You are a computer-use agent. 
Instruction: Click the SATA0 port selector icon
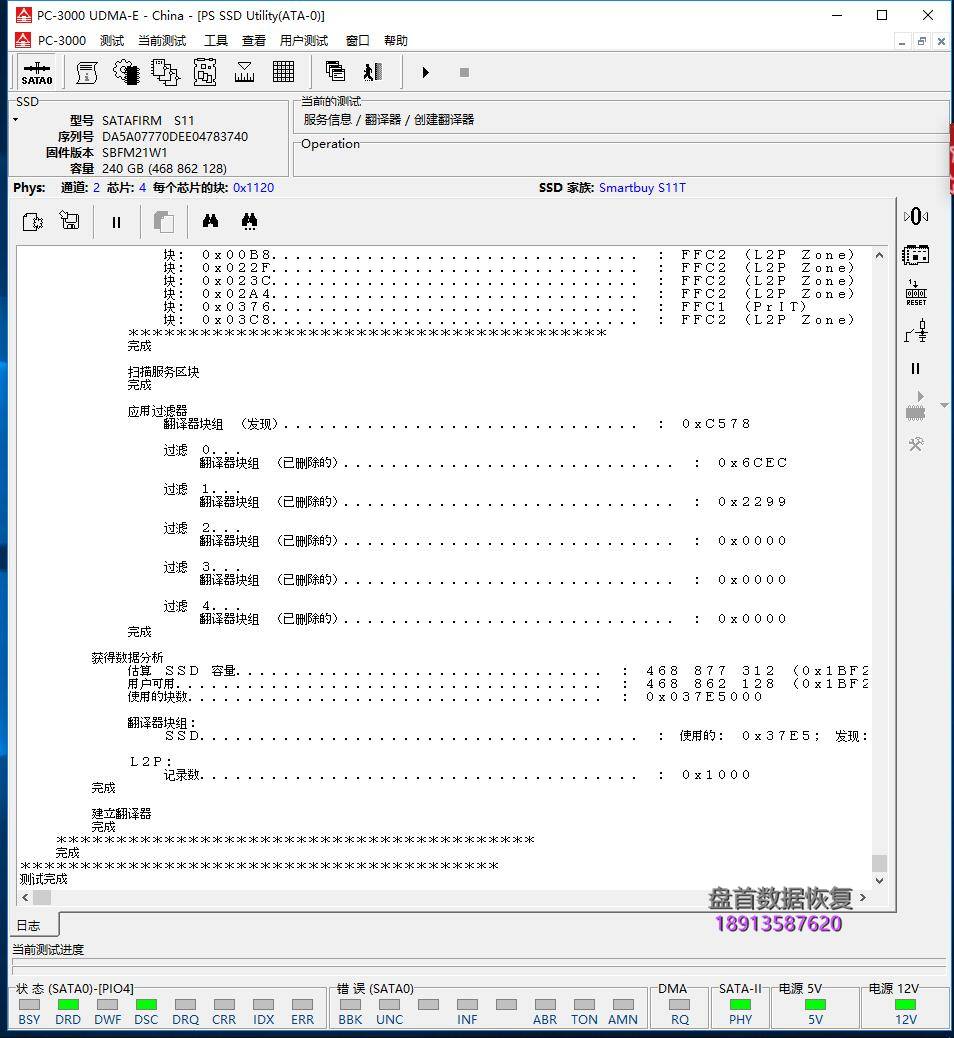click(x=37, y=72)
